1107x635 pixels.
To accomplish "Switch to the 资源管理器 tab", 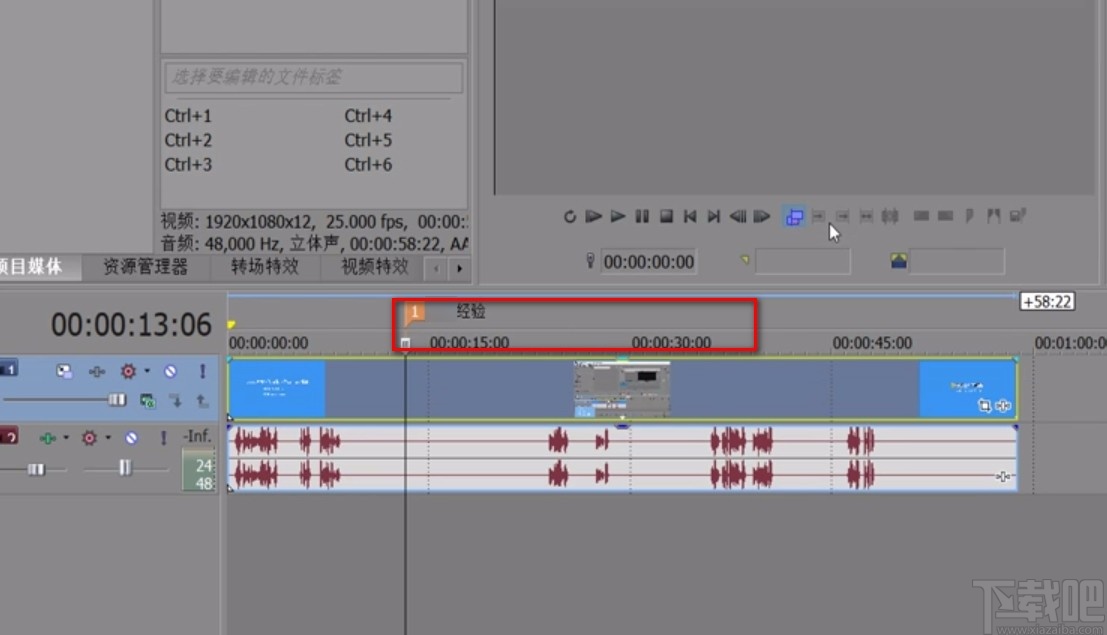I will pos(145,267).
